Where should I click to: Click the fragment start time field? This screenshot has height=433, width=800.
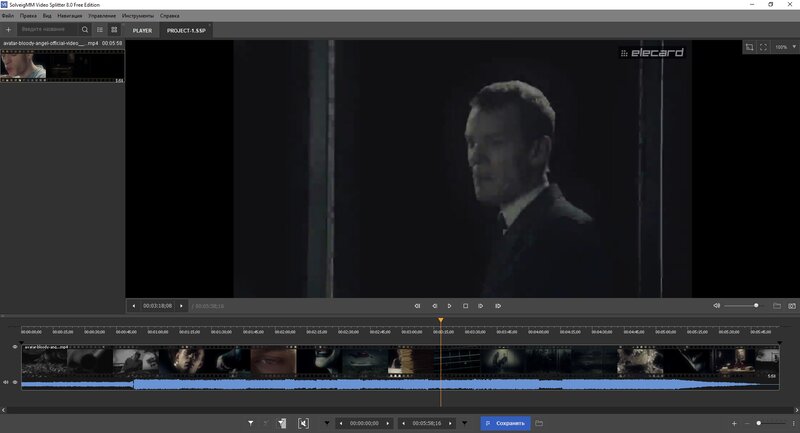point(364,423)
